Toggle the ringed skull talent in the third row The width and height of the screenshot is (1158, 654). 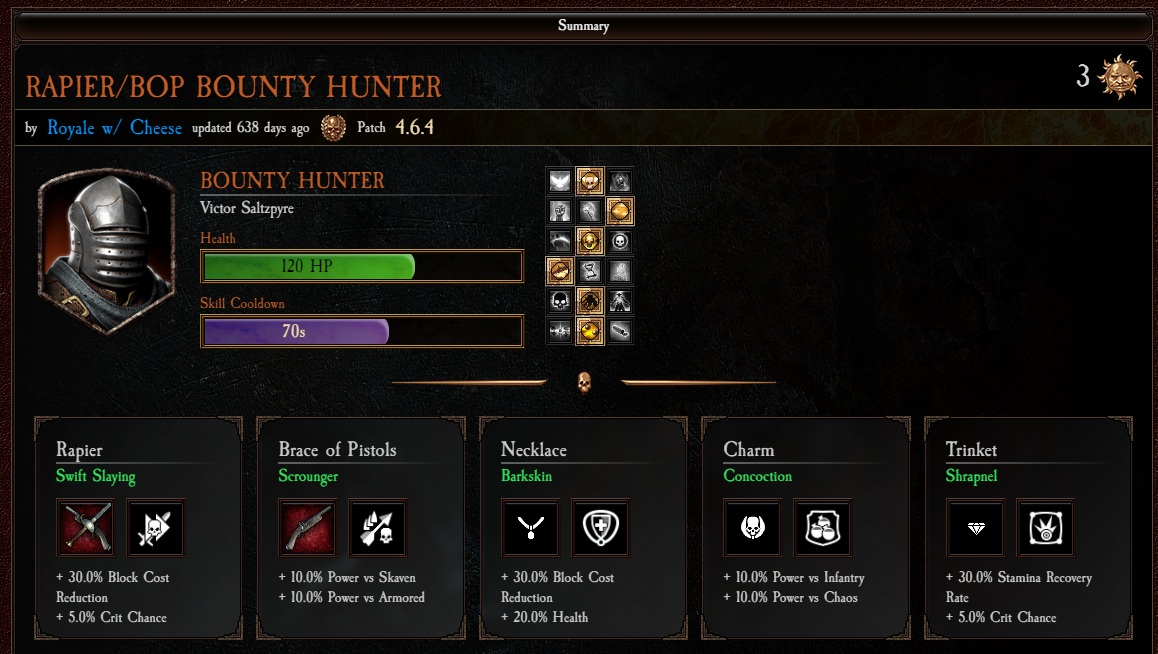click(620, 241)
